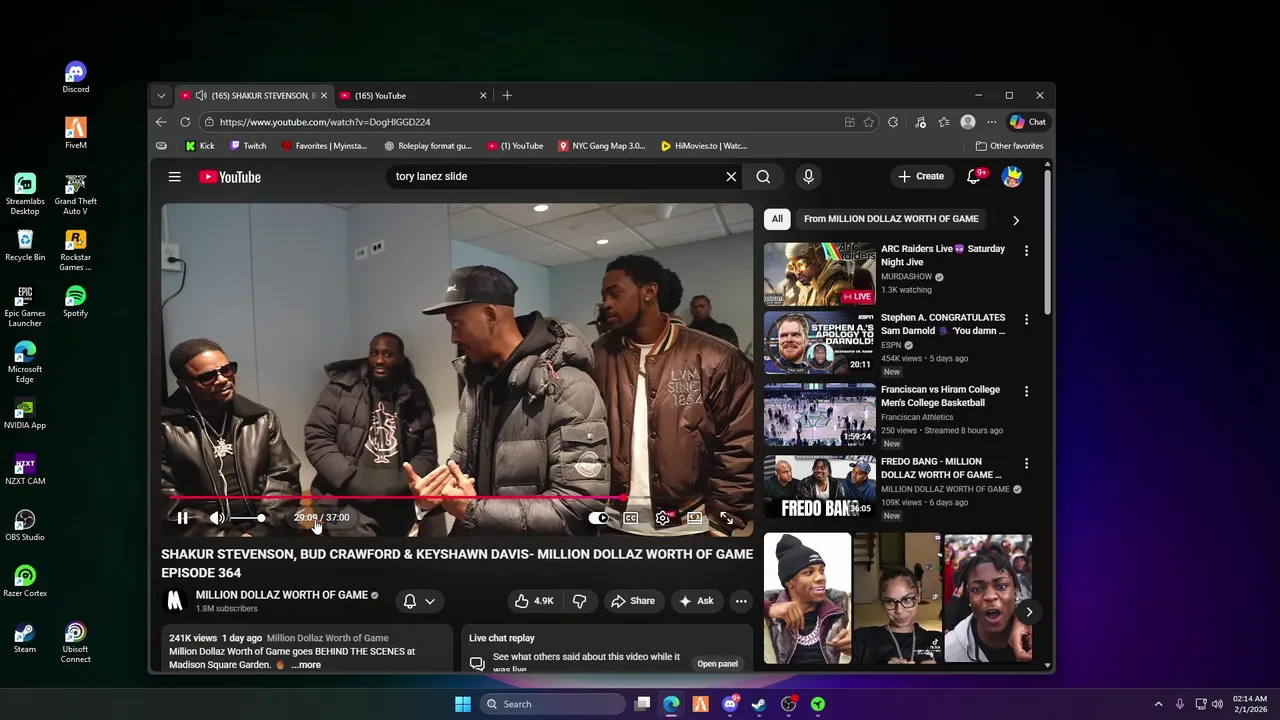
Task: Focus the Windows taskbar Search box
Action: click(552, 704)
